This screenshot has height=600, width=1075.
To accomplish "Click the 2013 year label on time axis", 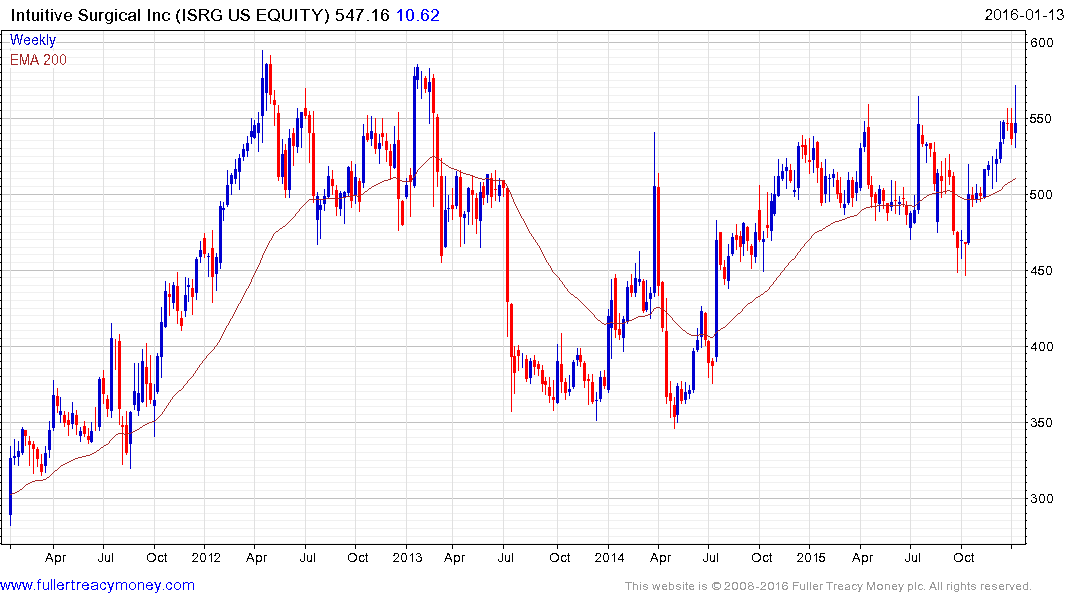I will point(407,557).
